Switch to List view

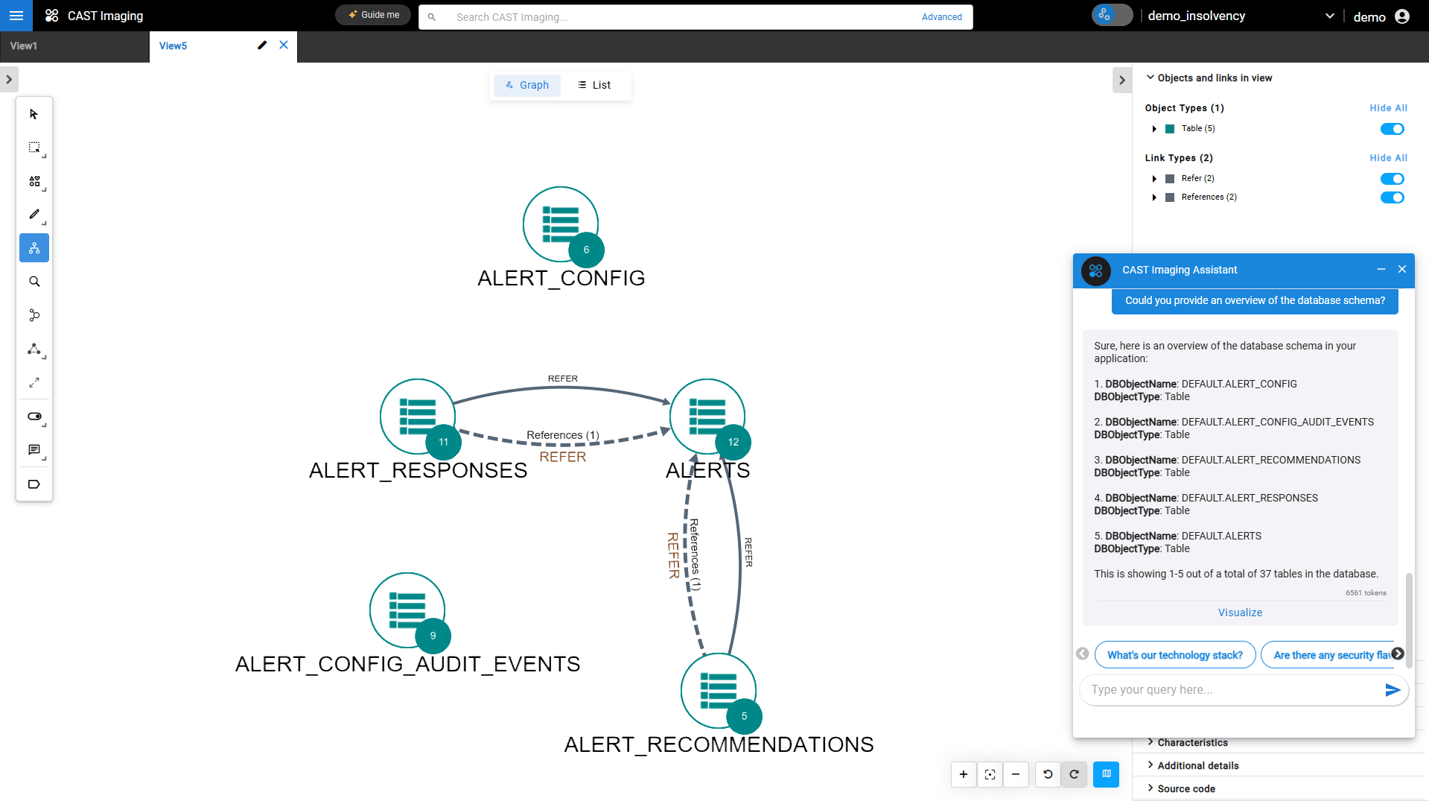coord(594,85)
